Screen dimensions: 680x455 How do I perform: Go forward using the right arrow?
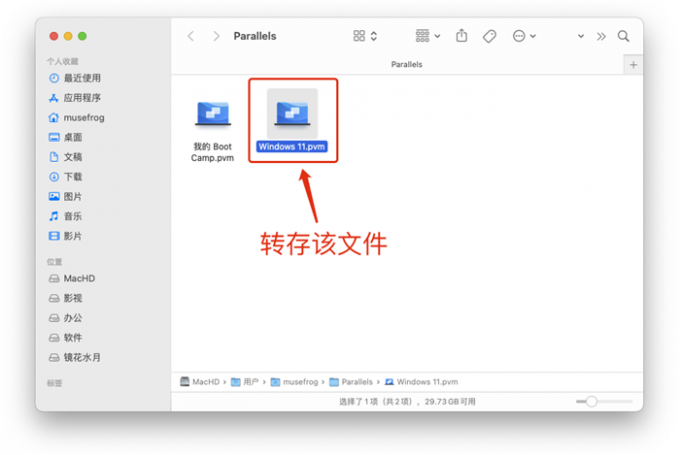tap(216, 36)
